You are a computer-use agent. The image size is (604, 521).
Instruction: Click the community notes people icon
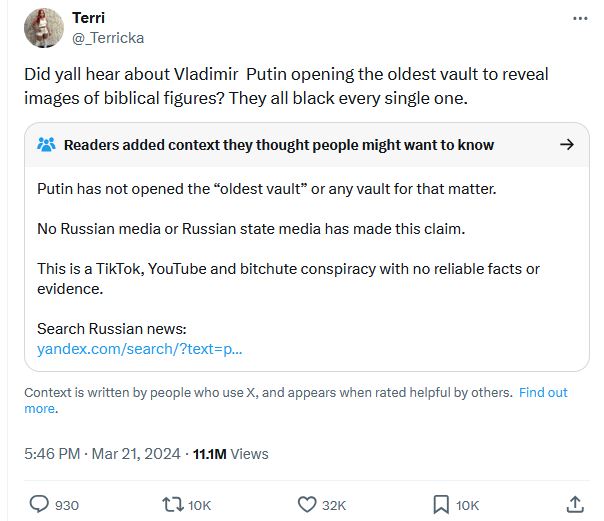[x=47, y=145]
